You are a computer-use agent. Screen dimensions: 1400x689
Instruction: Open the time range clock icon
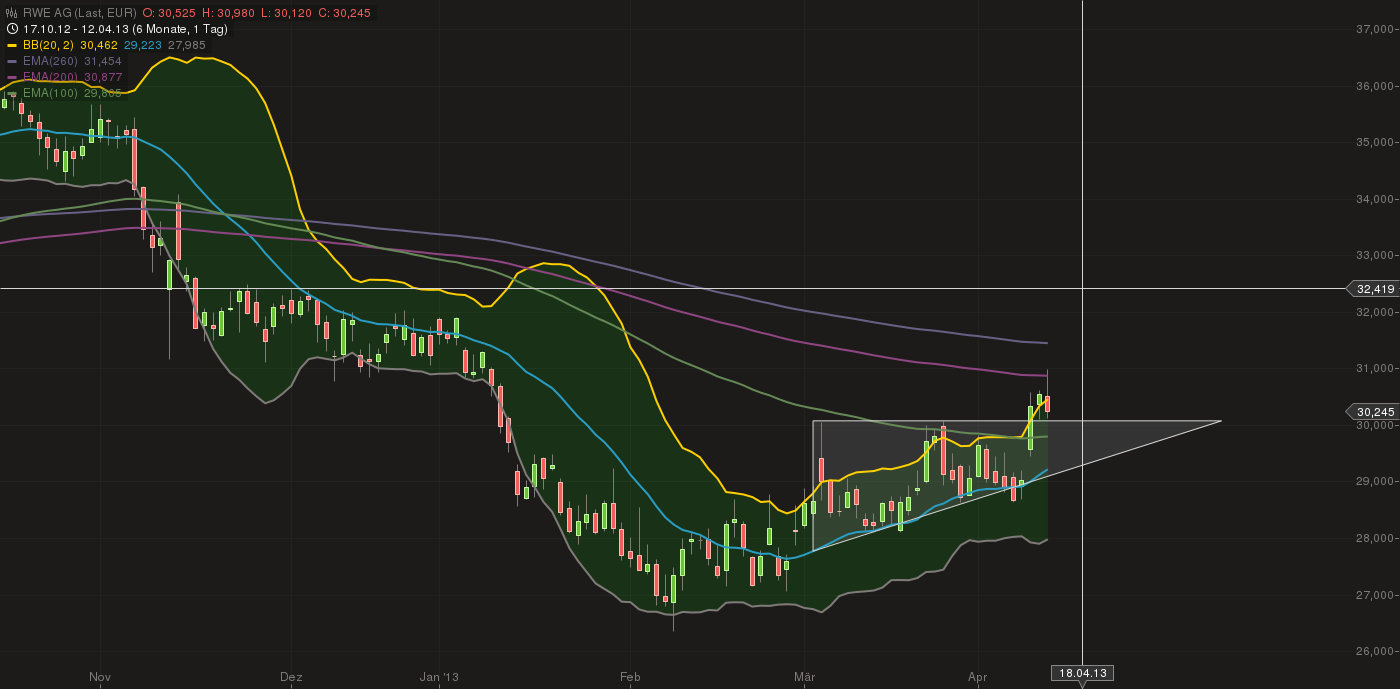[11, 28]
